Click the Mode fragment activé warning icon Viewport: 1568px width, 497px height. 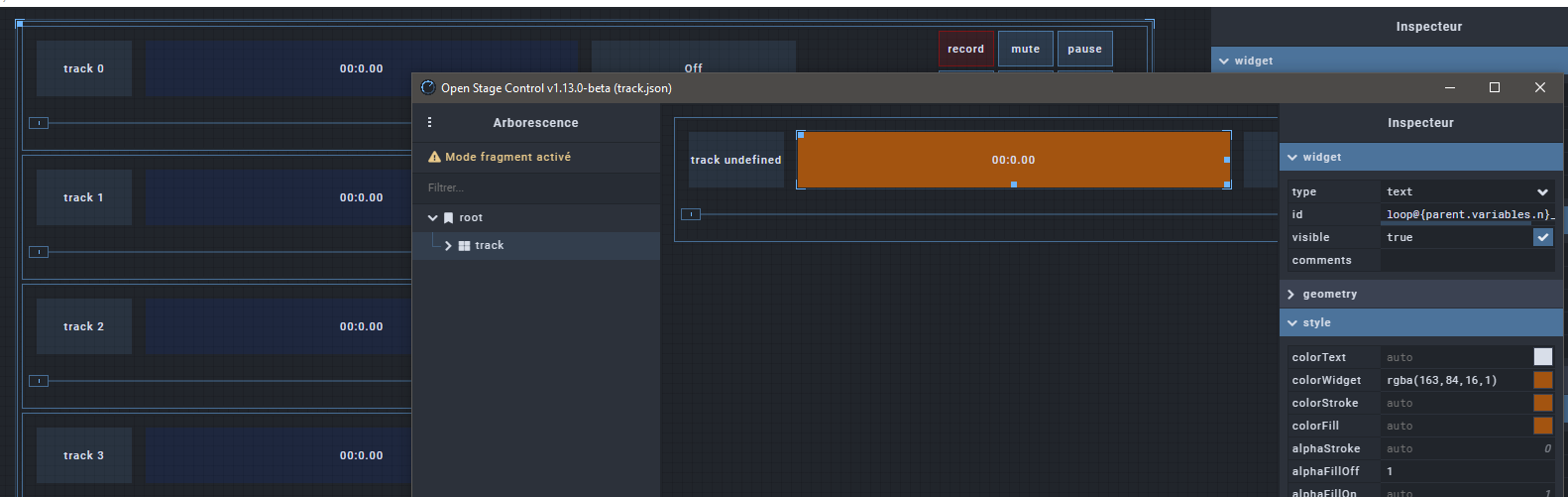(x=434, y=157)
